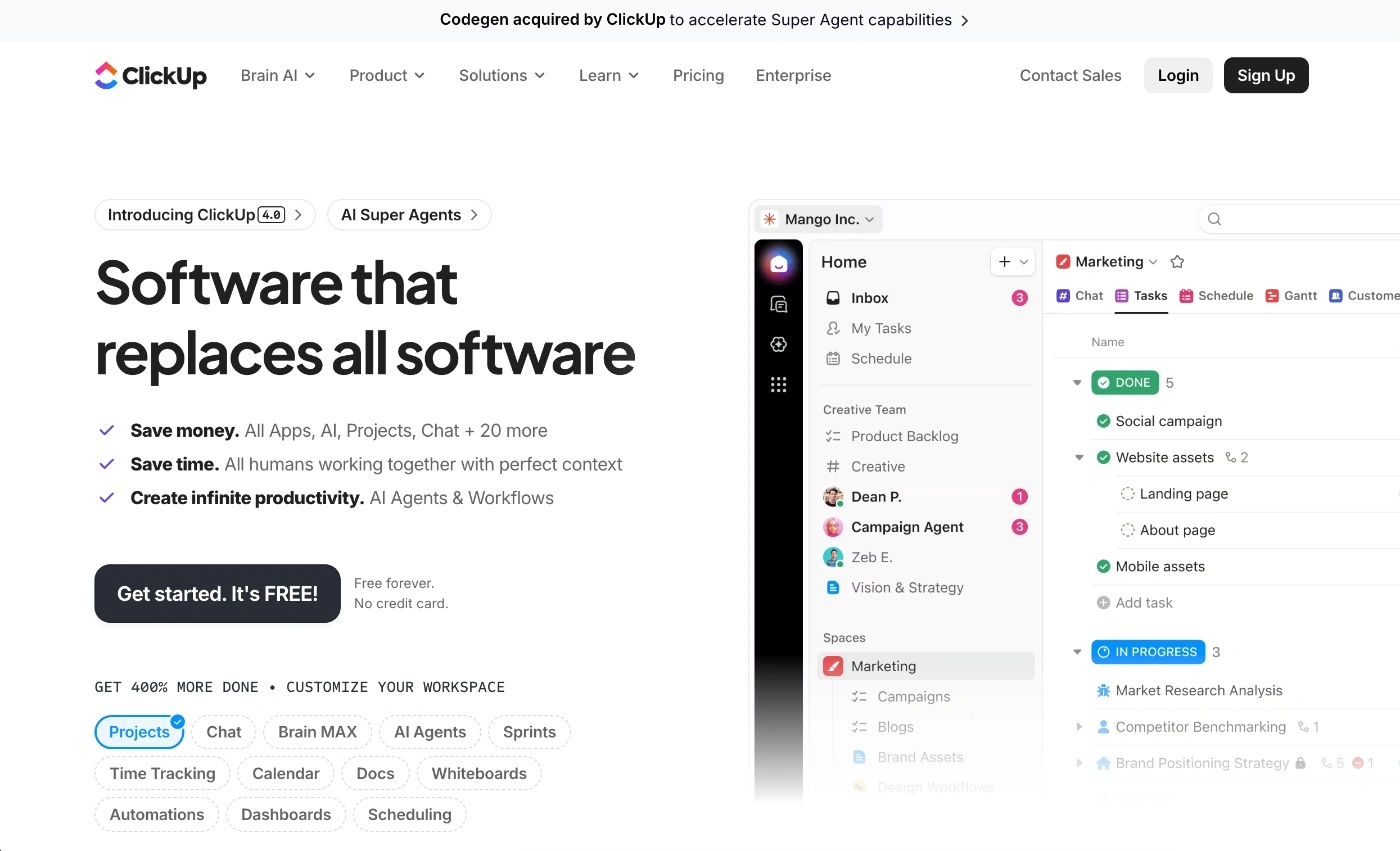This screenshot has width=1400, height=851.
Task: Click the Inbox icon beside its label
Action: 833,297
